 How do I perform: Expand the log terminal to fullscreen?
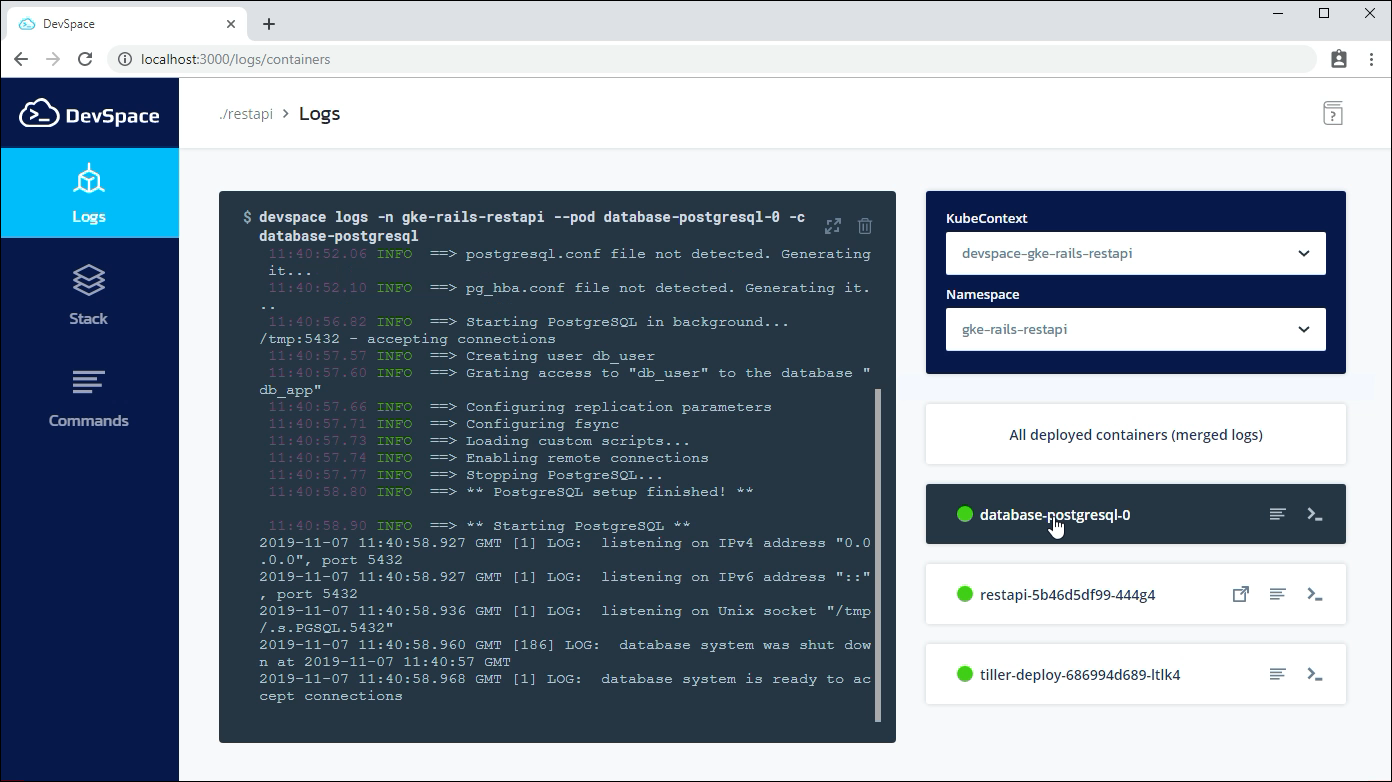click(832, 226)
